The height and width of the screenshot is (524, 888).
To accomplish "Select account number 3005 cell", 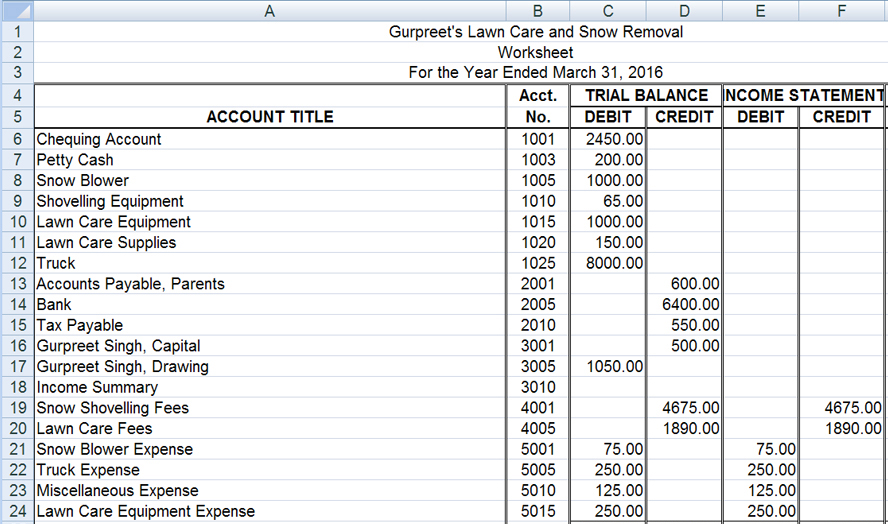I will point(538,367).
